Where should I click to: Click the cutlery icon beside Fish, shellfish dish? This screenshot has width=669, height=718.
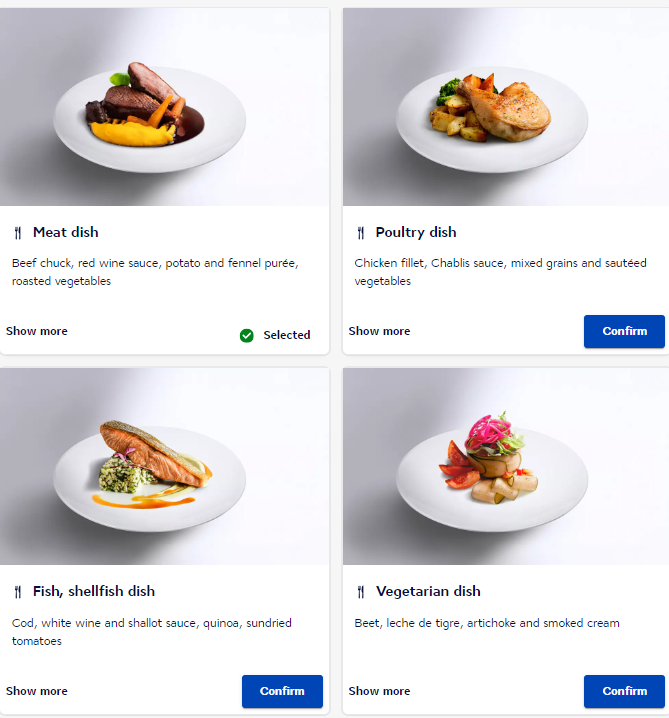18,592
